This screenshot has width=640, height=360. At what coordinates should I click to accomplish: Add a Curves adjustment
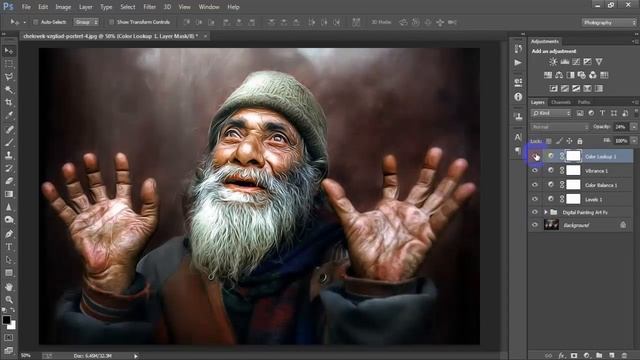click(x=576, y=62)
